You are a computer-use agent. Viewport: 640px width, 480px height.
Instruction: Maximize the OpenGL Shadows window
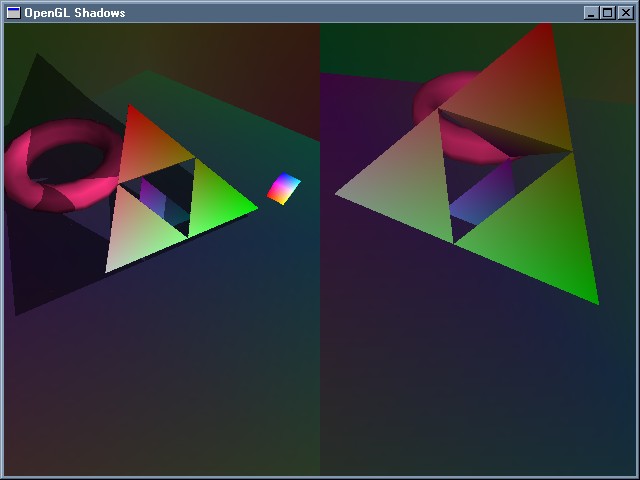607,12
